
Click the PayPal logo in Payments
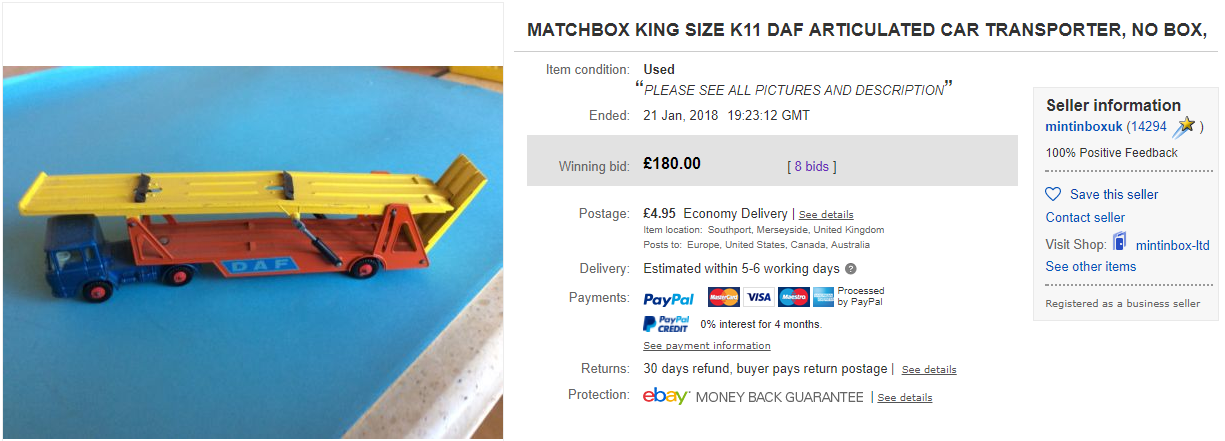(668, 299)
